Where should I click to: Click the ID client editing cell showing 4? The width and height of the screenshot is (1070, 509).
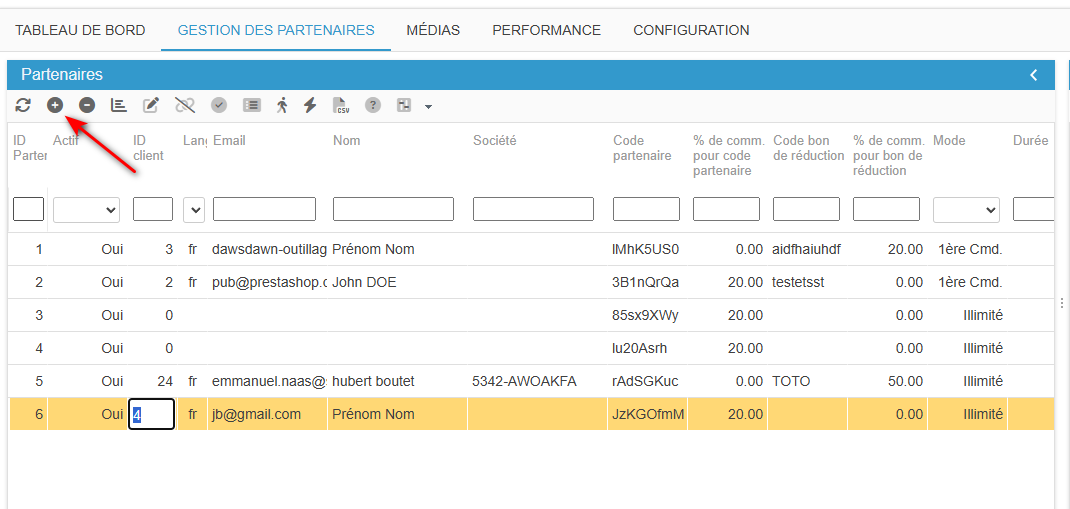click(x=151, y=414)
